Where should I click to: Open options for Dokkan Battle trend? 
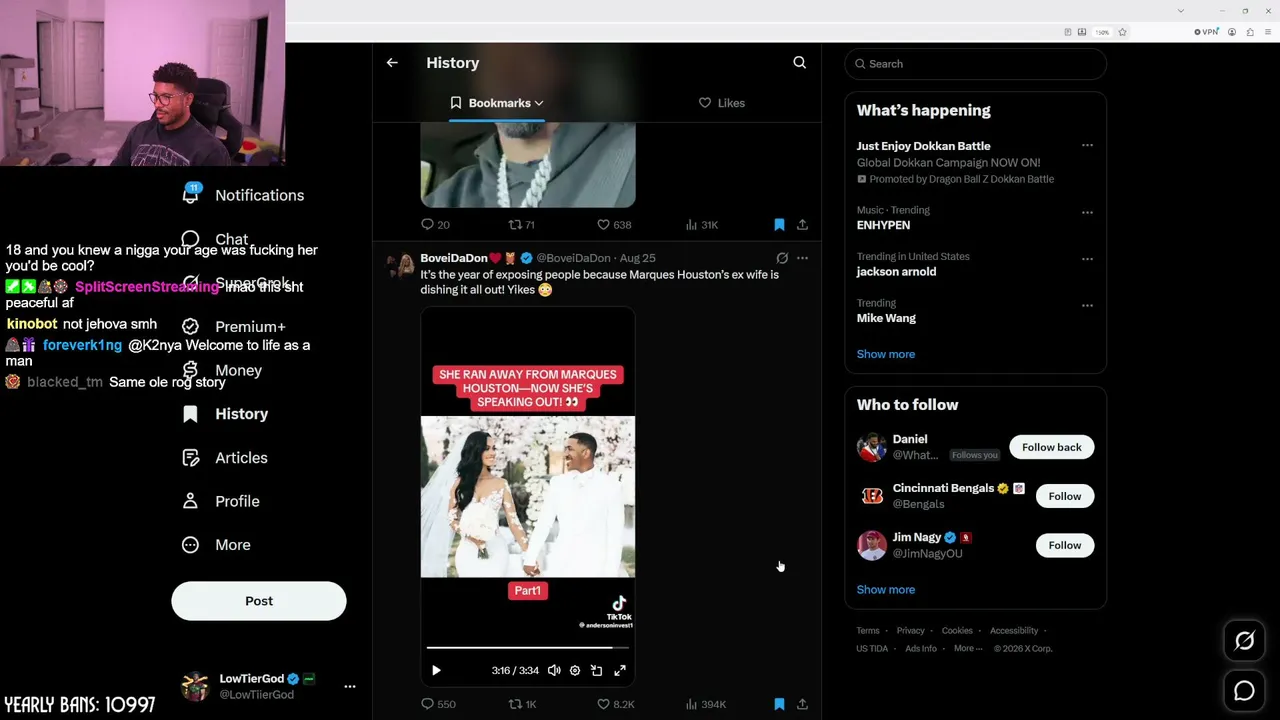tap(1087, 145)
